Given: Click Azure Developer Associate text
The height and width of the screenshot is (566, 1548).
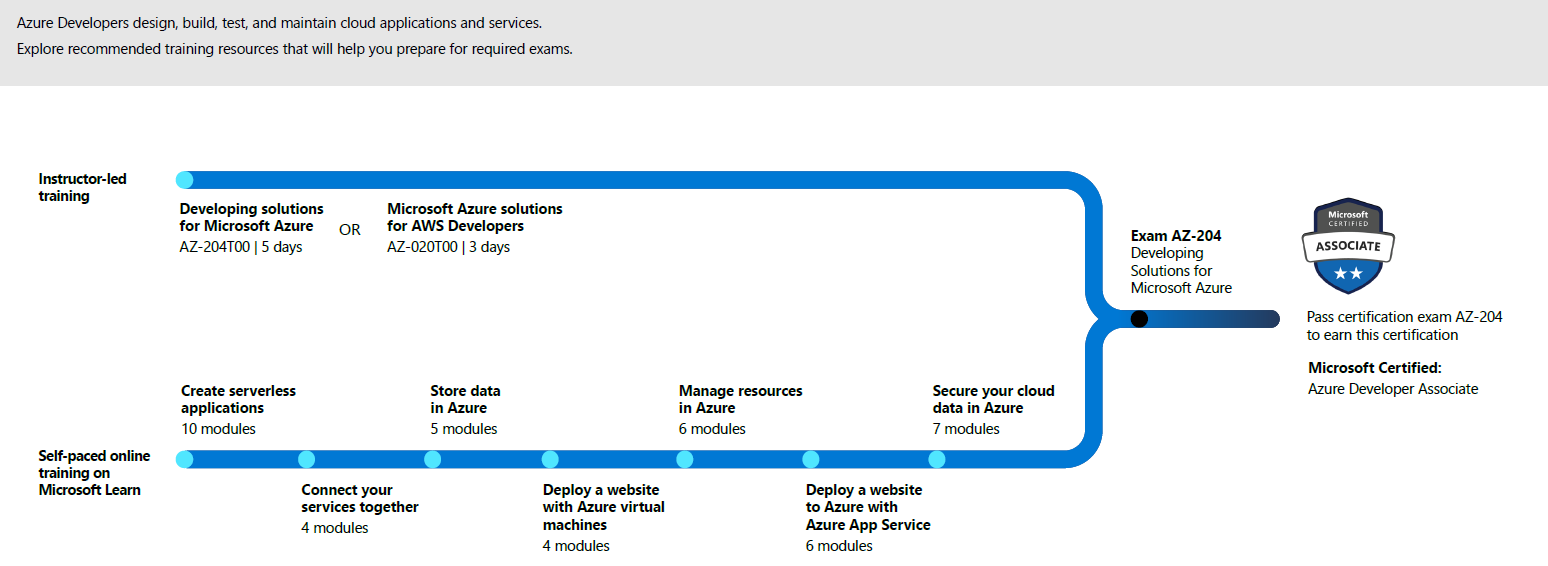Looking at the screenshot, I should click(1393, 389).
